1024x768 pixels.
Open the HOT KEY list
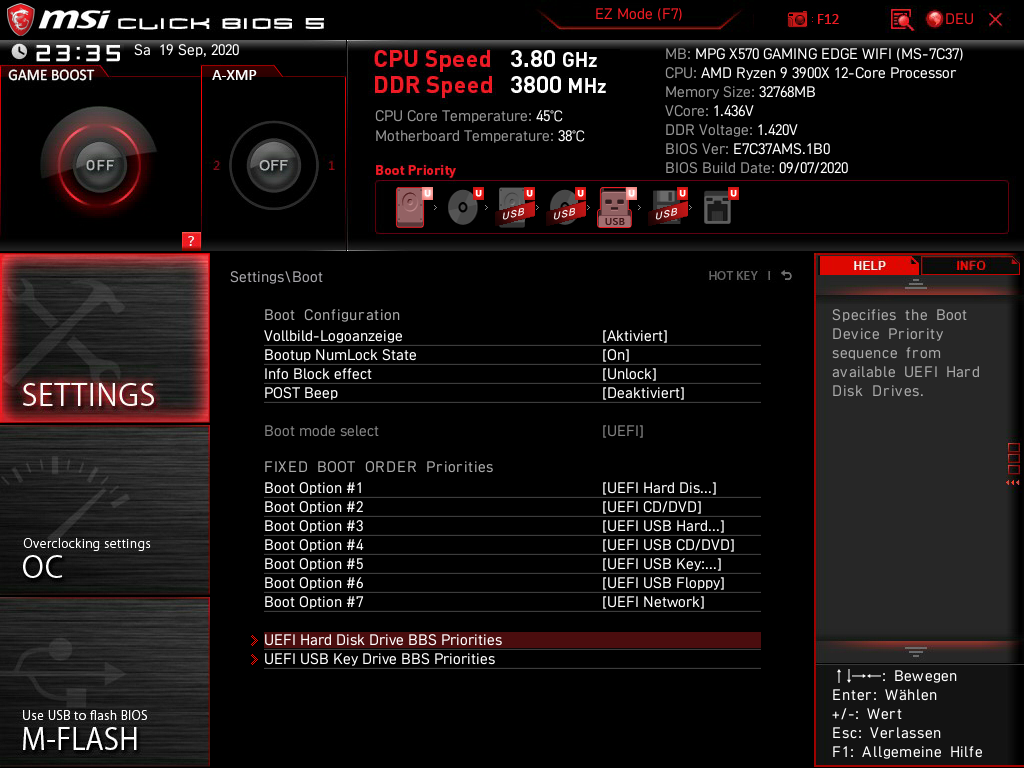pyautogui.click(x=733, y=276)
